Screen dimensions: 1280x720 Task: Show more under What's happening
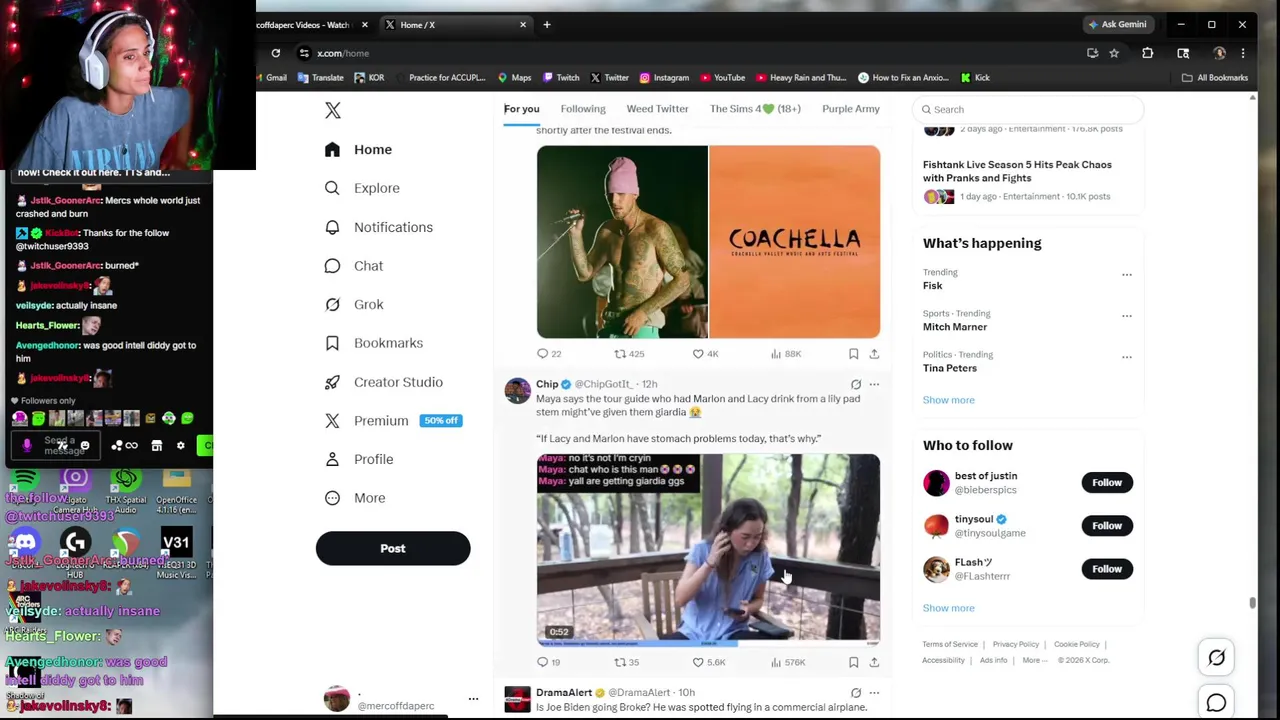[948, 400]
